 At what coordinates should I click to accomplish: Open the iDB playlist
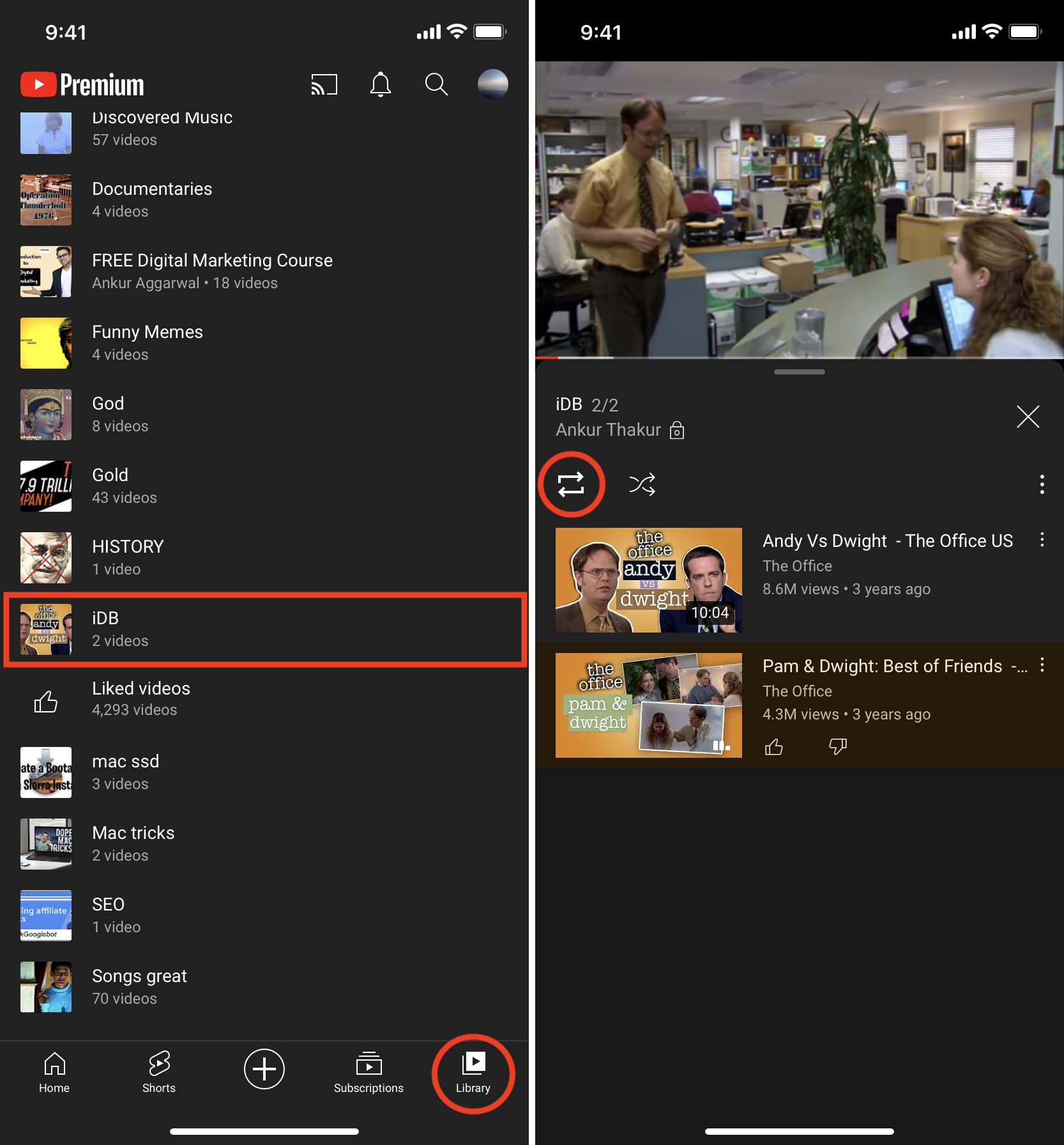pos(264,629)
